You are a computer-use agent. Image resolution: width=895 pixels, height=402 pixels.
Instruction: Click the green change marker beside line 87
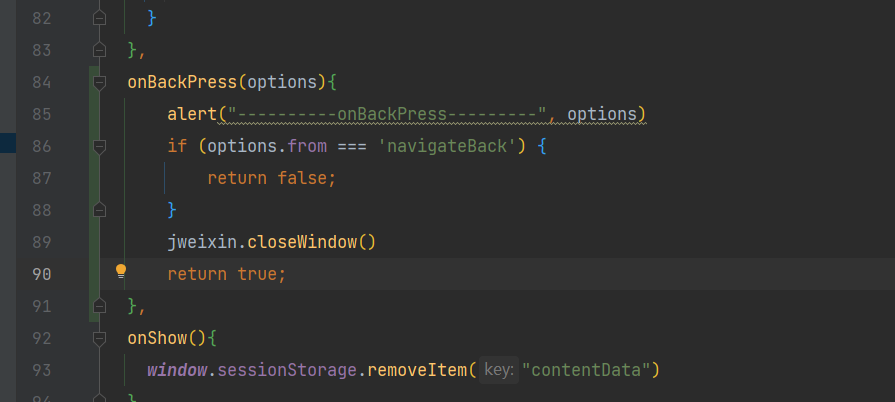pos(94,179)
